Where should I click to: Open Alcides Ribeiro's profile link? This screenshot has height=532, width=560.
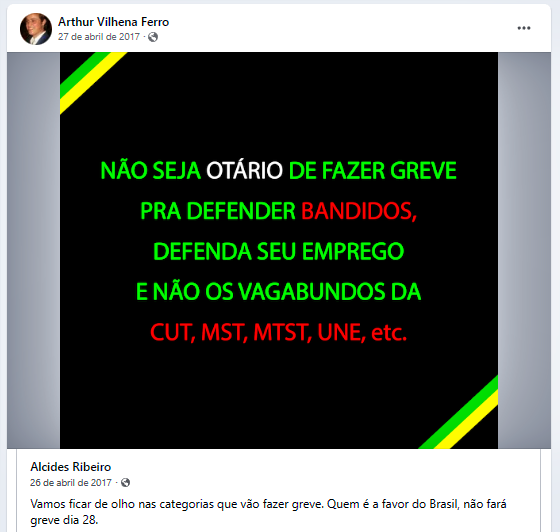point(71,467)
